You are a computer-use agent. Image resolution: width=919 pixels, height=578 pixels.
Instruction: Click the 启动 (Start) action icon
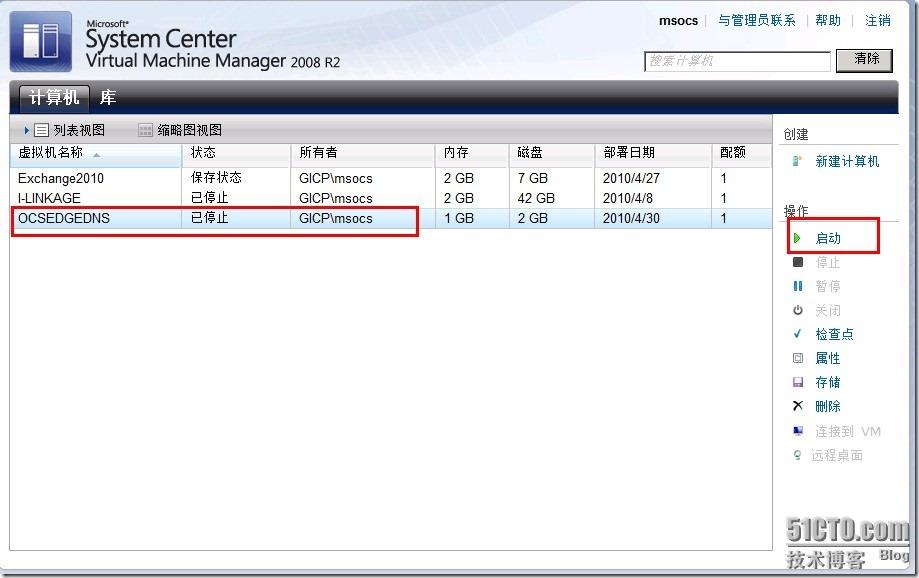point(797,237)
